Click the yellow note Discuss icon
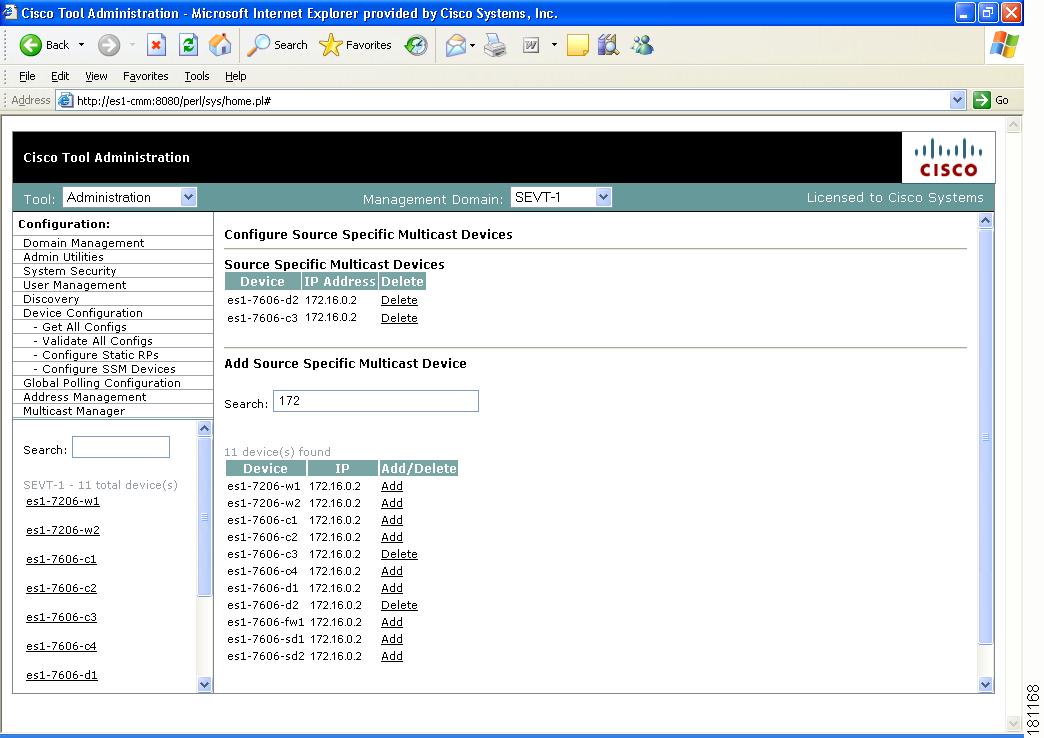This screenshot has height=738, width=1044. coord(577,45)
